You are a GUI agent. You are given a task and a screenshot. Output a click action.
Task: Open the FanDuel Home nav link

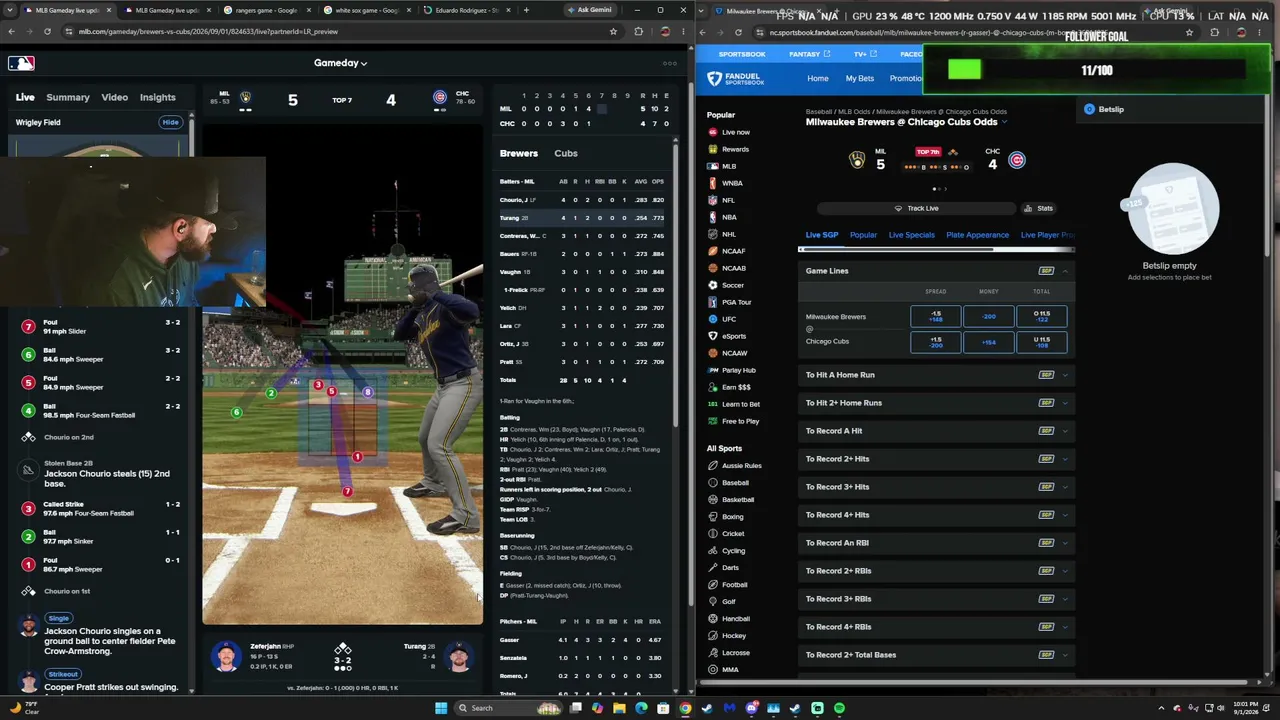click(x=818, y=78)
